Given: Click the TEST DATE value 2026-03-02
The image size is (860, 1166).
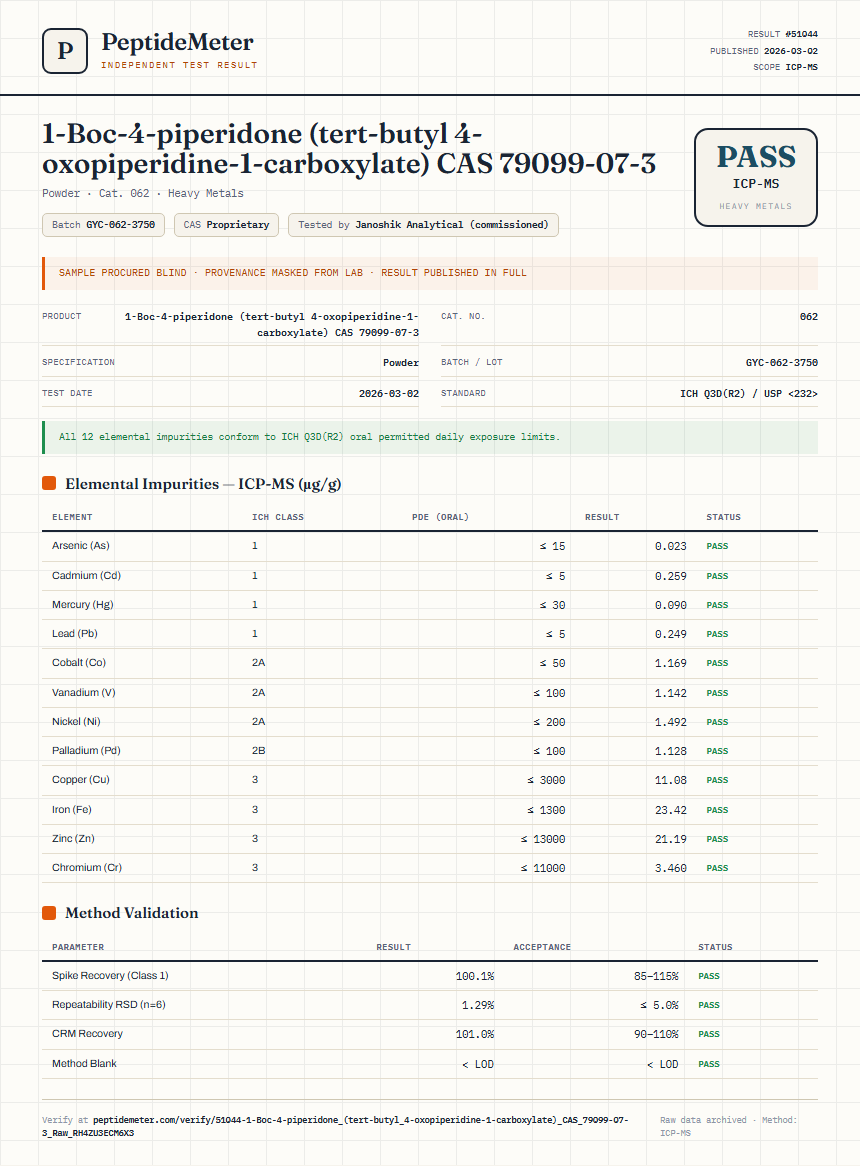Looking at the screenshot, I should pos(389,393).
